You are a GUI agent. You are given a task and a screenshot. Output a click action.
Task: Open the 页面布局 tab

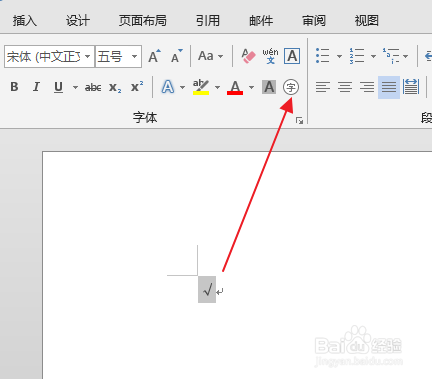tap(143, 21)
